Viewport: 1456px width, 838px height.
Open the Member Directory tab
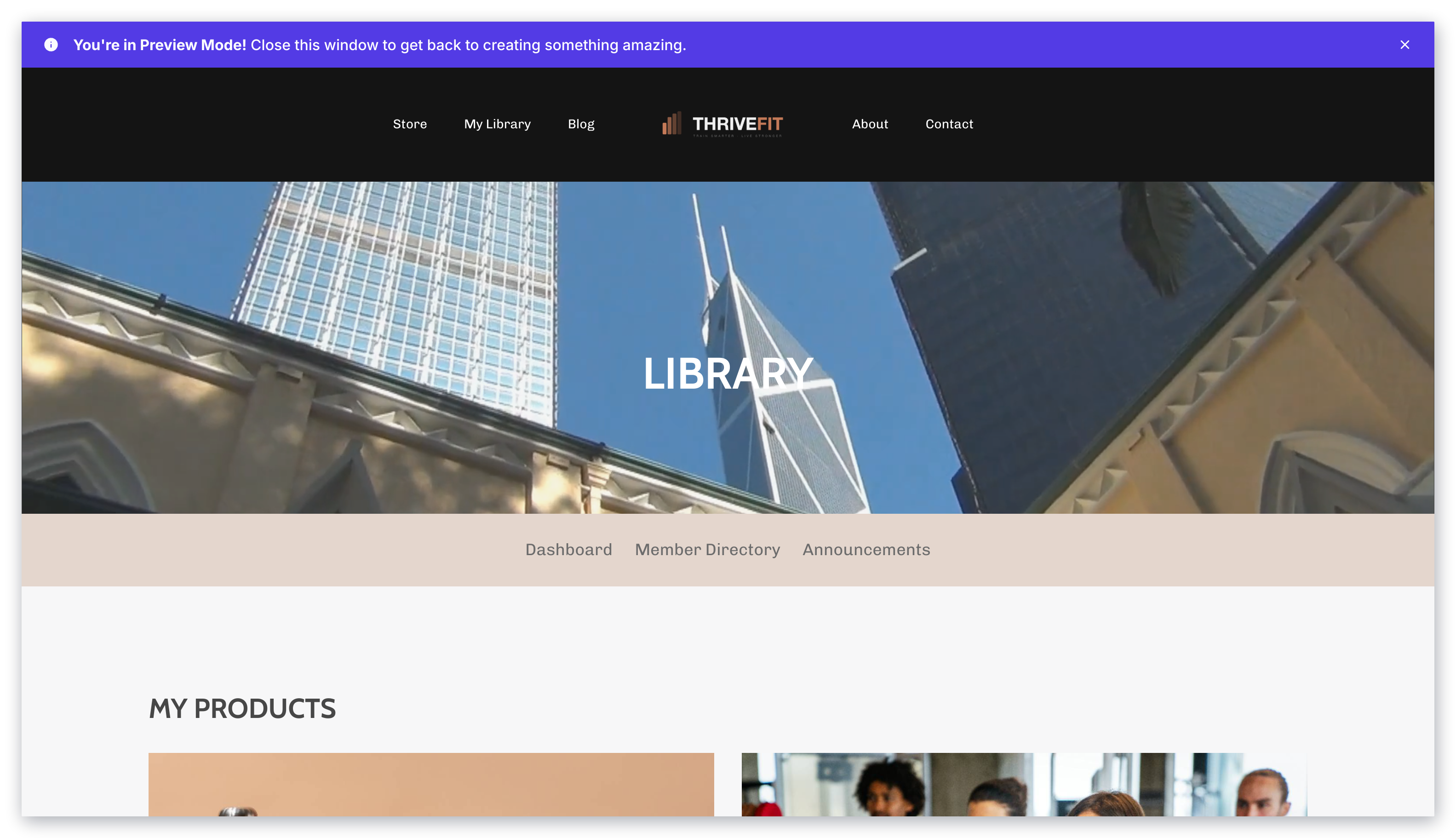point(707,550)
